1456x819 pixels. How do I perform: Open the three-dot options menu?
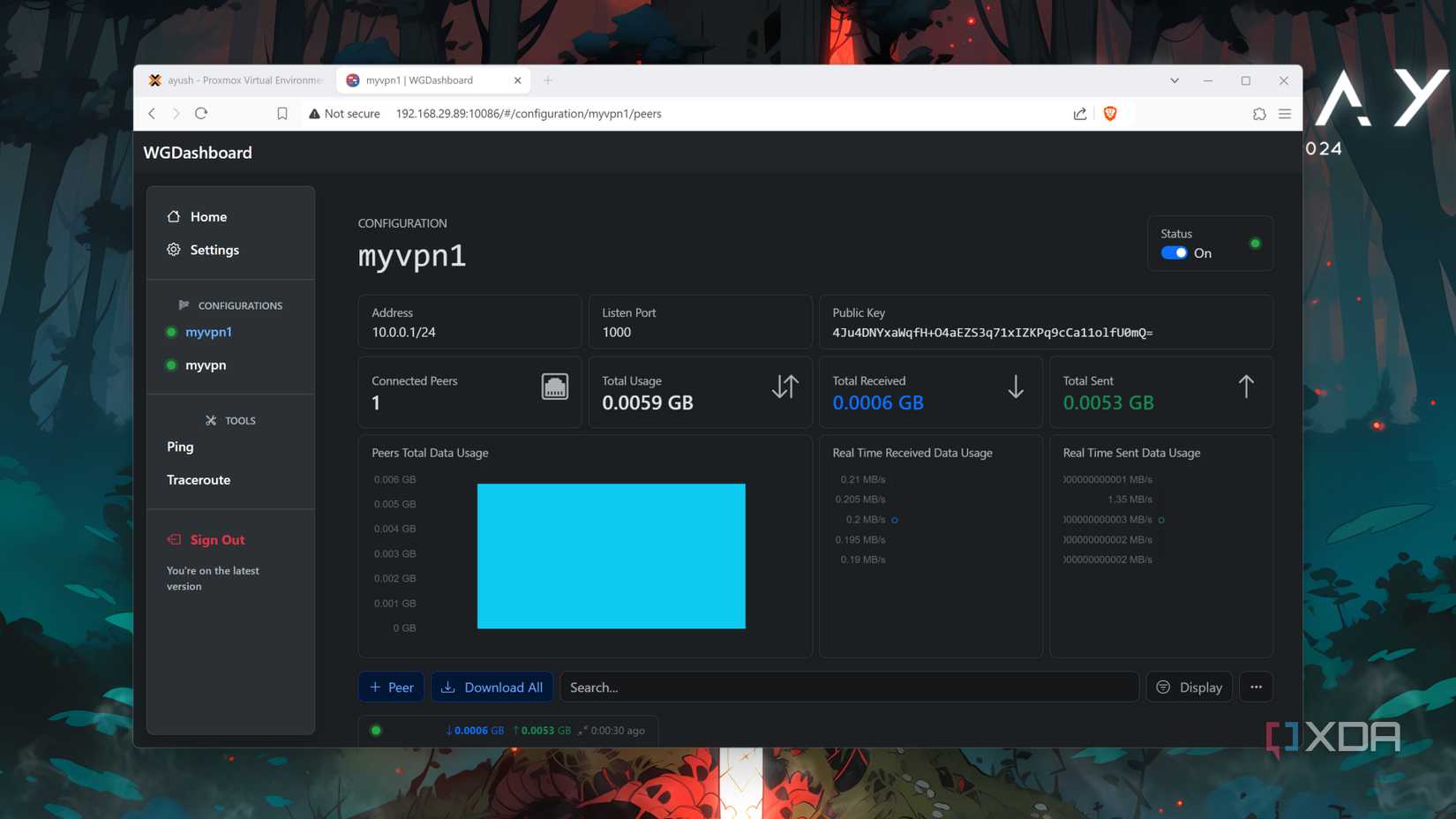[1256, 687]
